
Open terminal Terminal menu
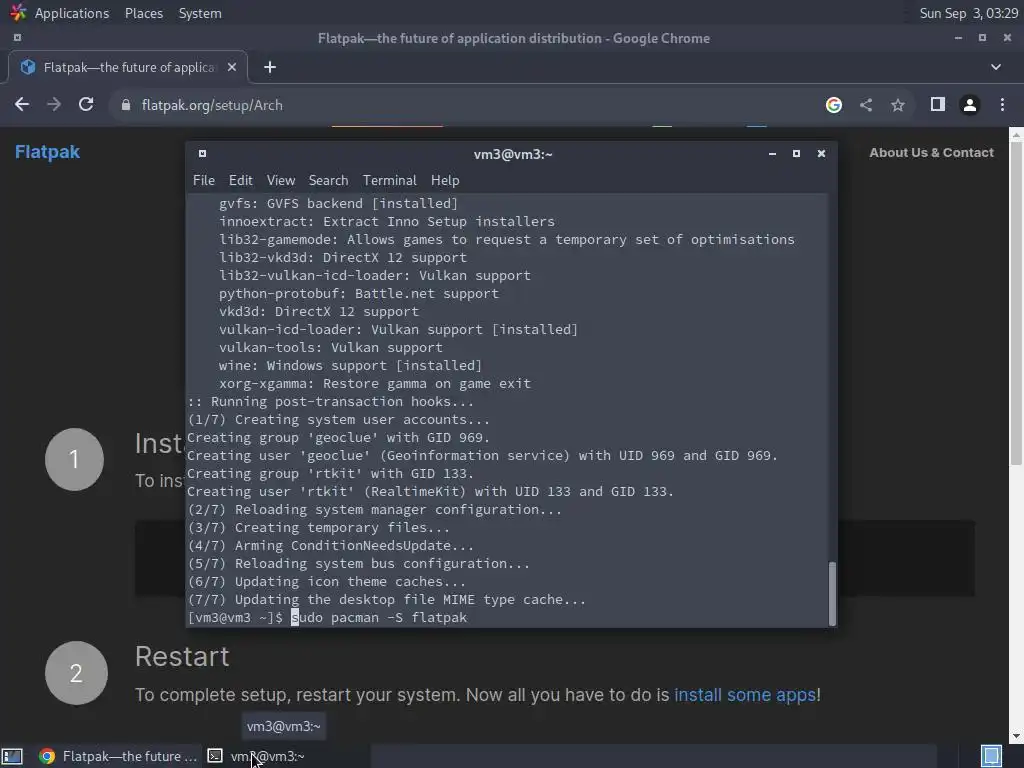(x=389, y=180)
